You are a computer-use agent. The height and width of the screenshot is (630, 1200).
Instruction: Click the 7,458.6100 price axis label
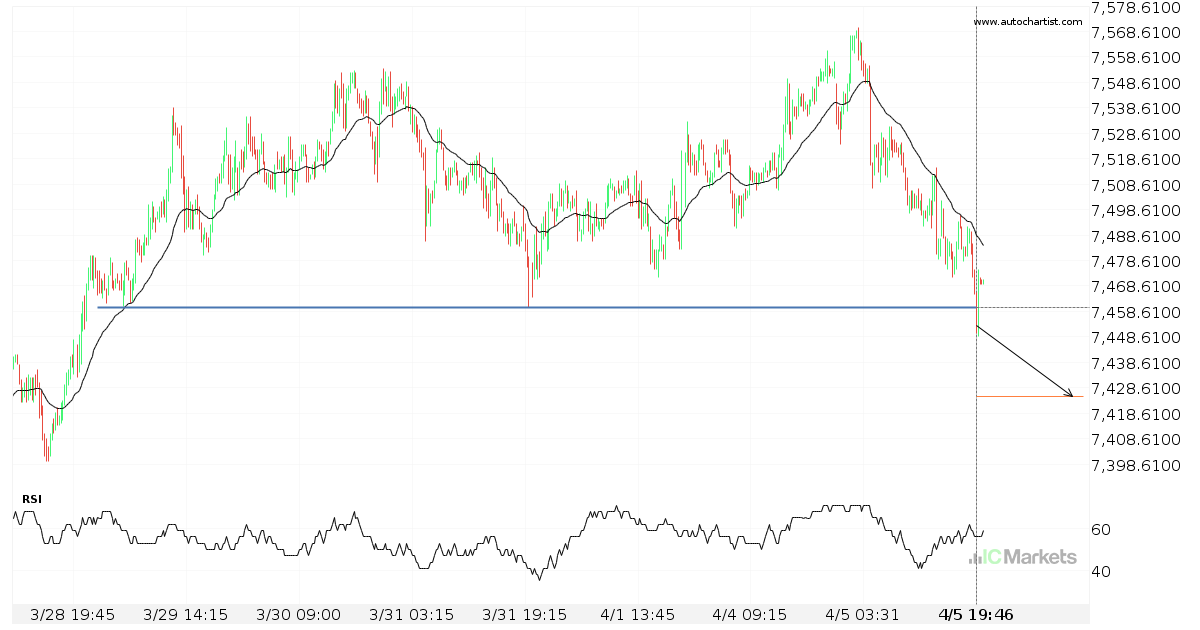pyautogui.click(x=1138, y=312)
